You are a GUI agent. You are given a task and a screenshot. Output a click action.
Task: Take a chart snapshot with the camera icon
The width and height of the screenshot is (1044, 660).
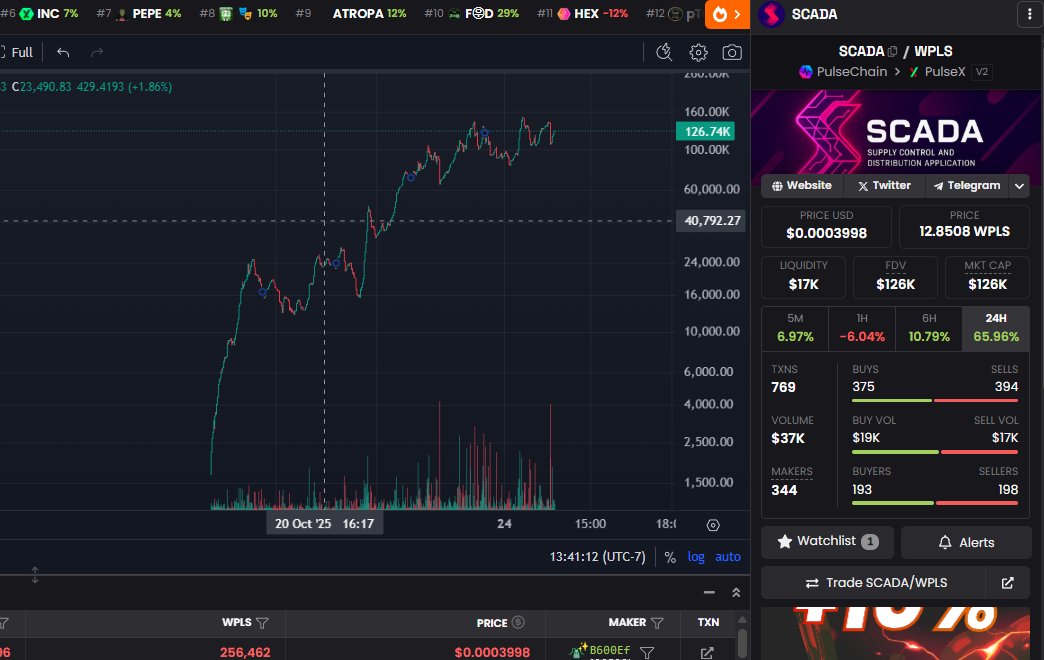[732, 53]
